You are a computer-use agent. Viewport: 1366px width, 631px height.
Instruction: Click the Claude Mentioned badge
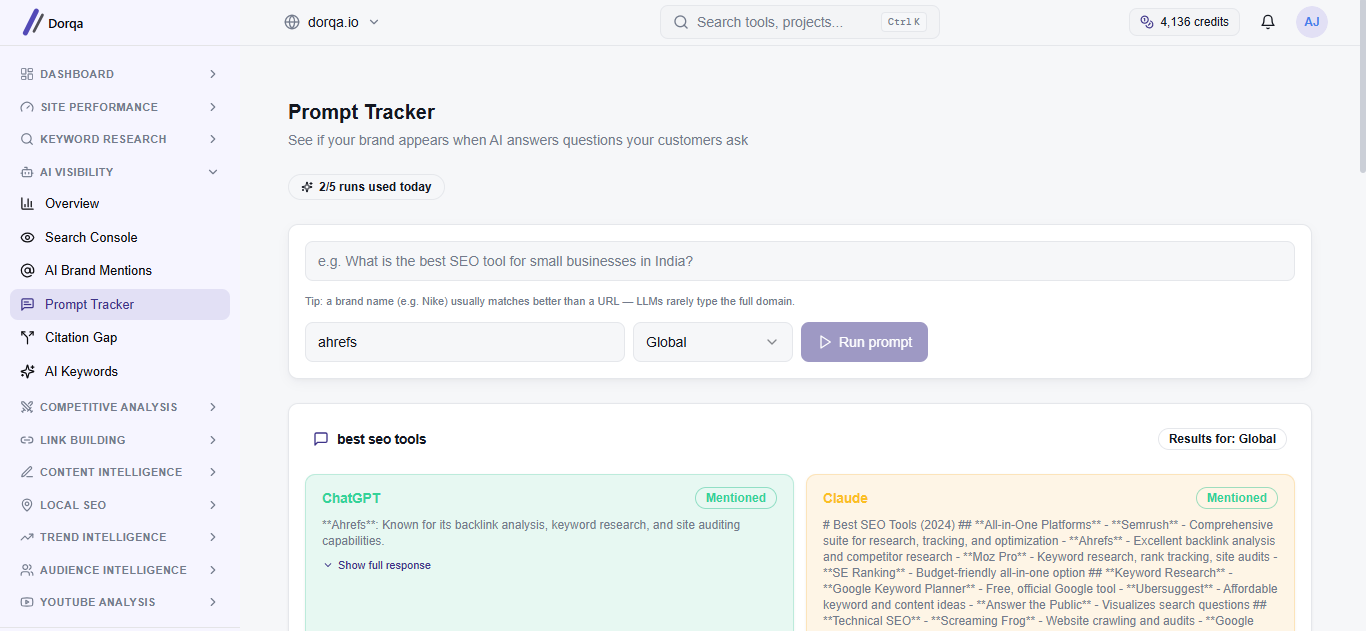click(x=1237, y=498)
